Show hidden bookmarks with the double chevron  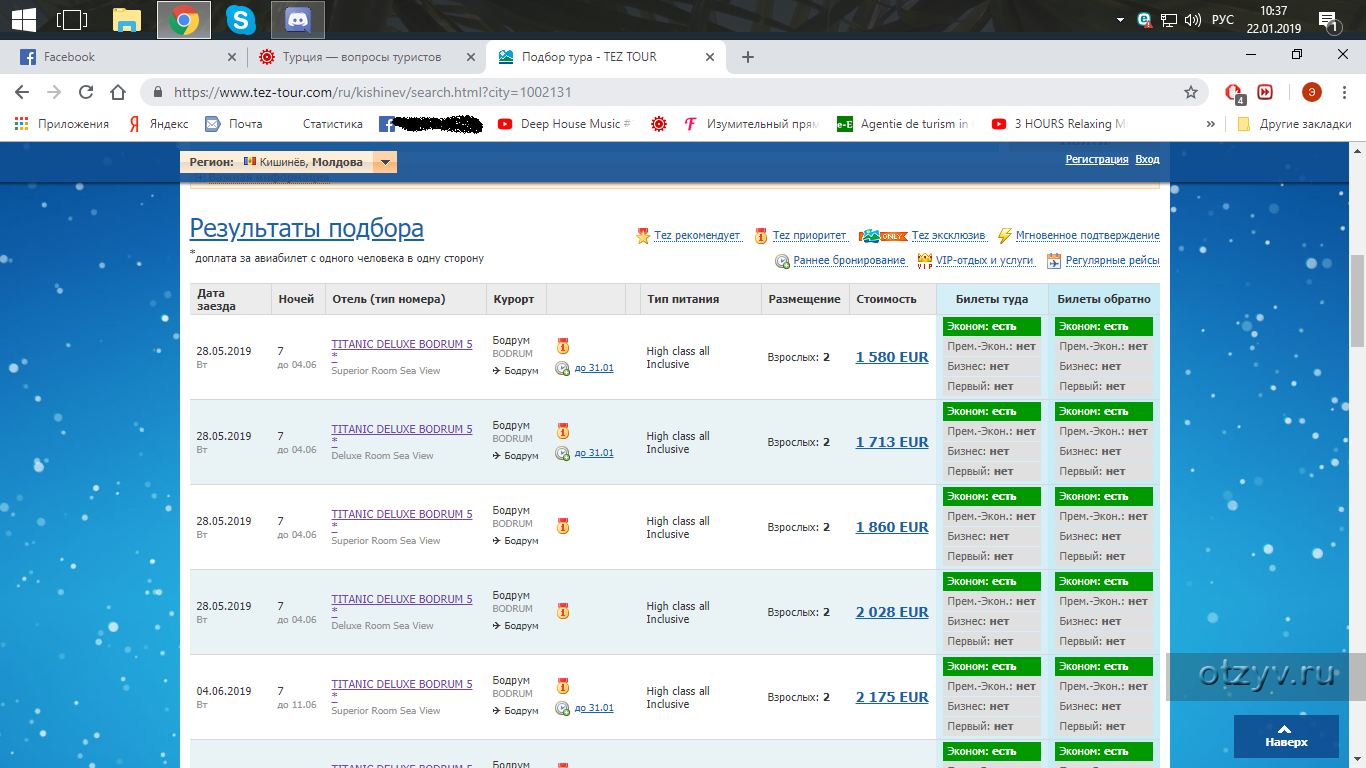1211,124
